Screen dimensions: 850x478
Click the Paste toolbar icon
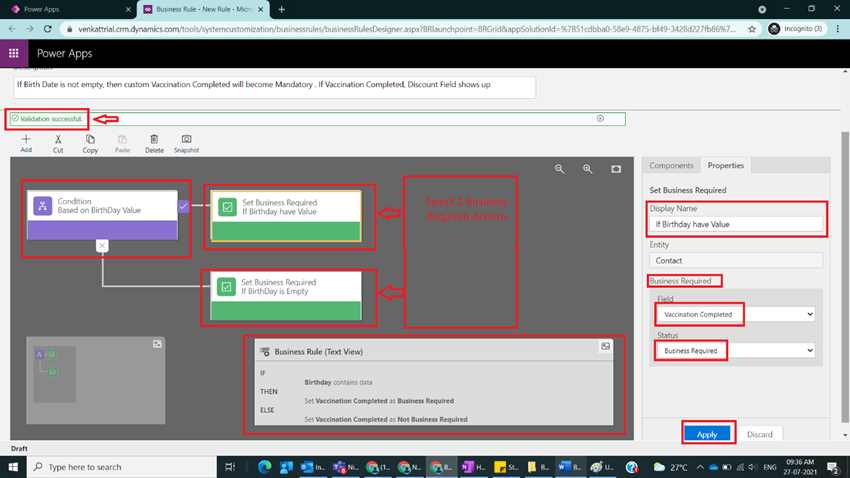click(123, 144)
